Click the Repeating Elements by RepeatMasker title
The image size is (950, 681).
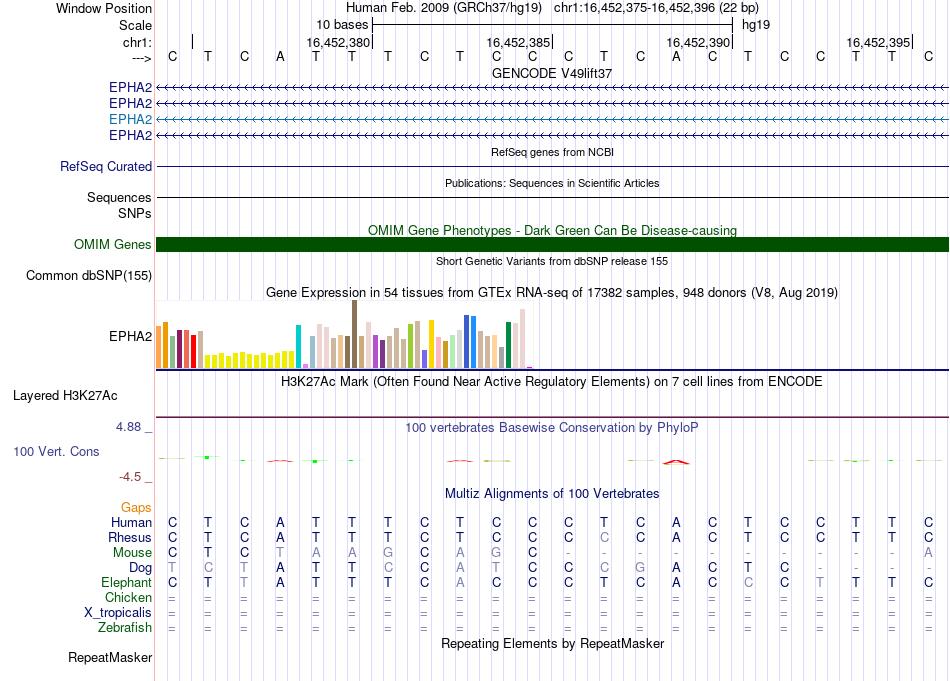coord(552,644)
